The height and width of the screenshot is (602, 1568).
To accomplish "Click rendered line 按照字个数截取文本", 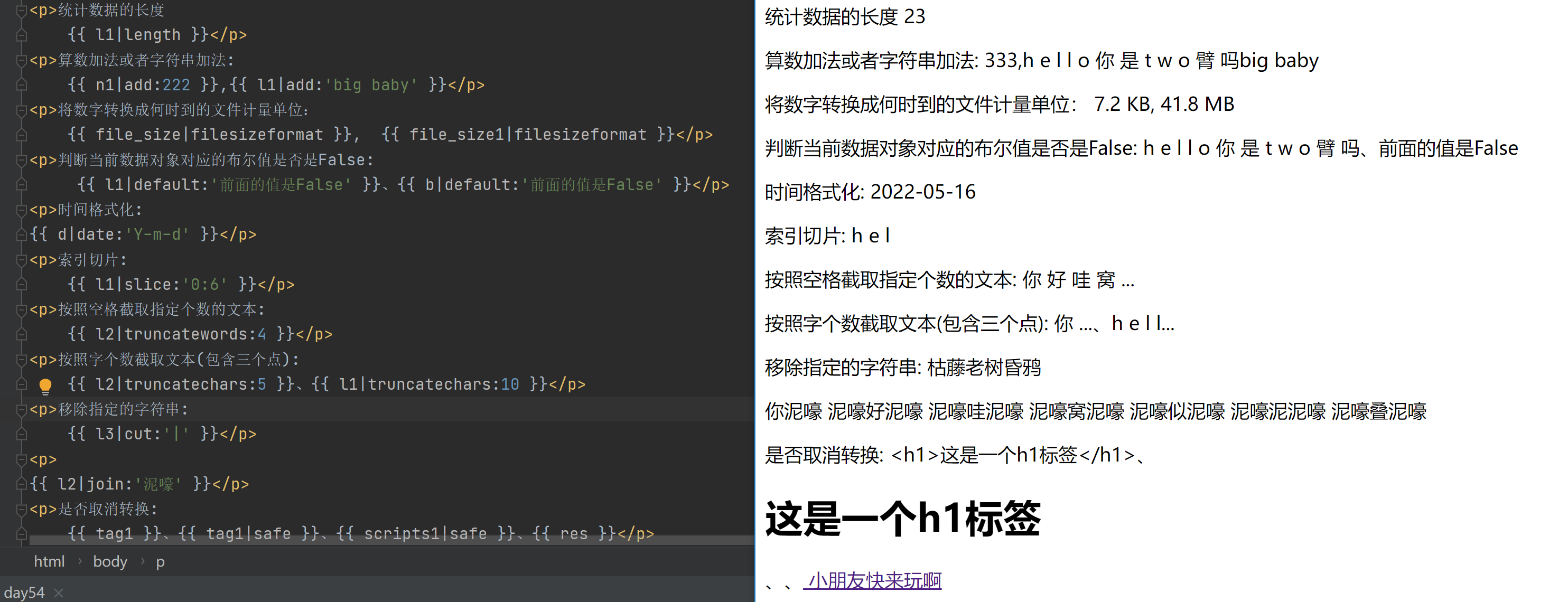I will (969, 323).
